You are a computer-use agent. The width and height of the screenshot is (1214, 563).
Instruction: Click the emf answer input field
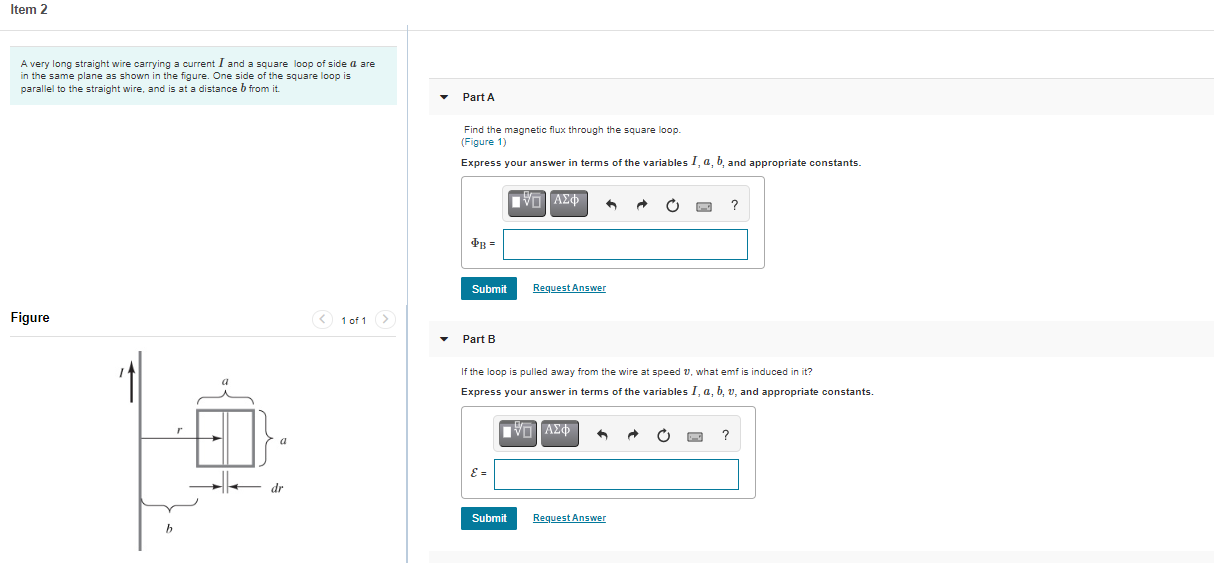pos(616,474)
